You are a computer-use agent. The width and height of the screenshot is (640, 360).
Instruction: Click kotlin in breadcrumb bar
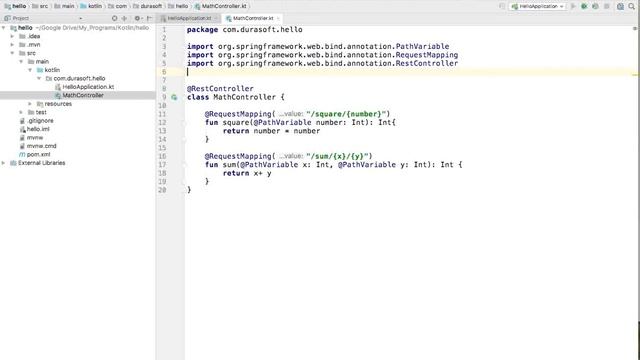pyautogui.click(x=91, y=6)
